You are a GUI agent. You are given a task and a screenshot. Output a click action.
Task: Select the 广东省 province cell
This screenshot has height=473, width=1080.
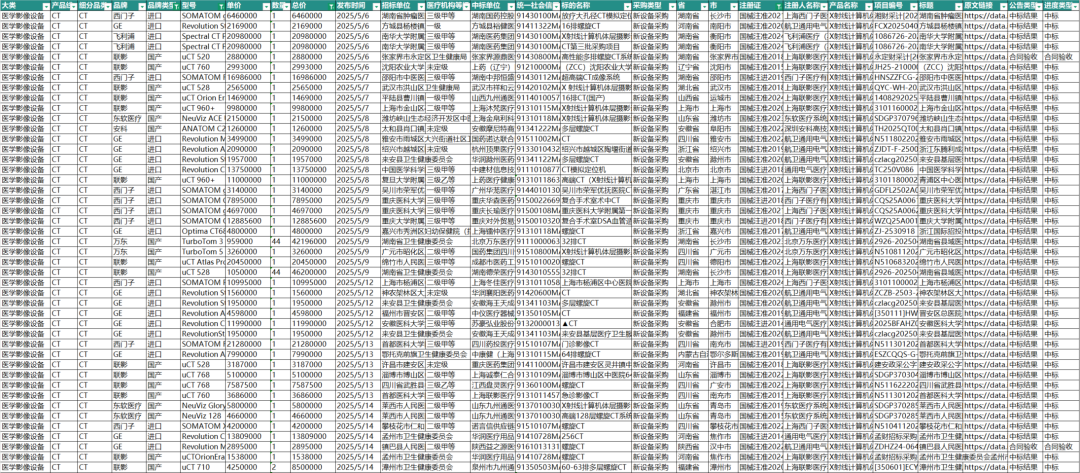coord(692,190)
